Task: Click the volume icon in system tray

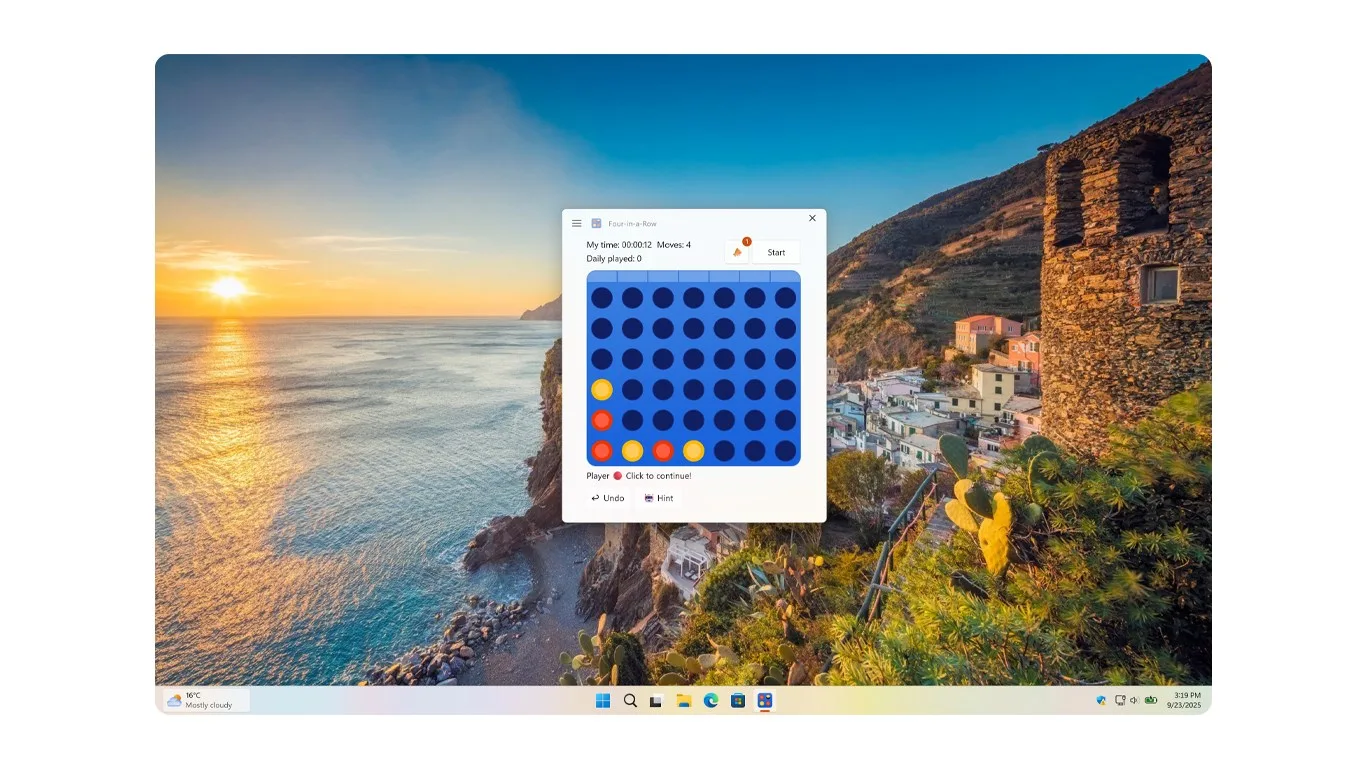Action: click(1134, 700)
